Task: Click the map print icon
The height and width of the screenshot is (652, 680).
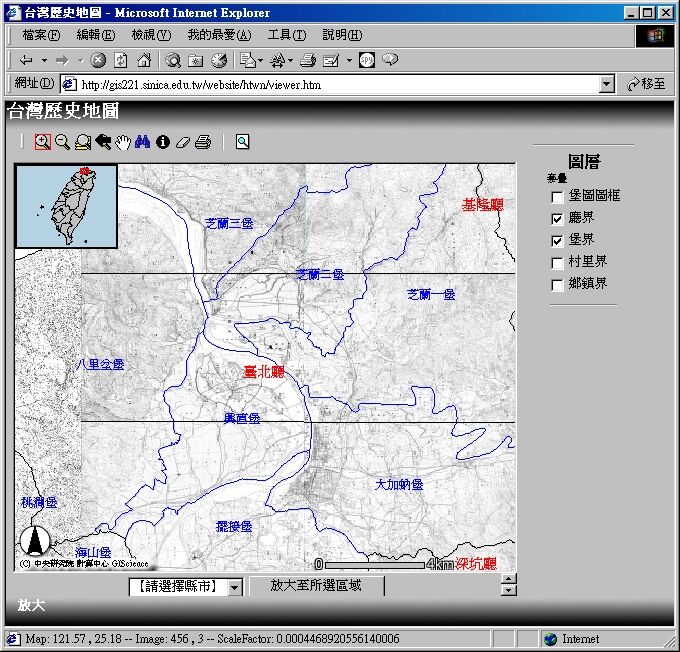Action: (x=203, y=142)
